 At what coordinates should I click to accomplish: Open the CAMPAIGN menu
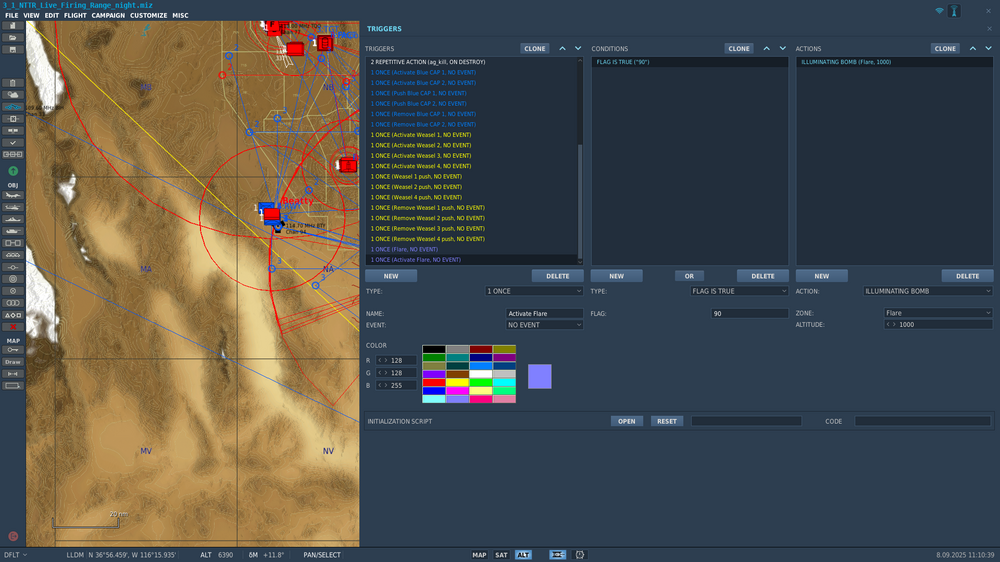pyautogui.click(x=108, y=16)
